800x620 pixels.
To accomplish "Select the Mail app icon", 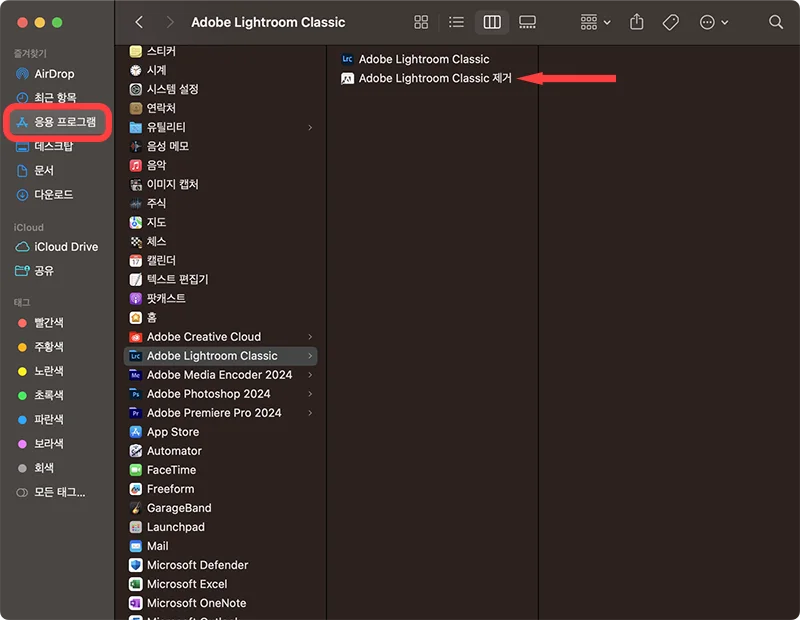I will (135, 547).
